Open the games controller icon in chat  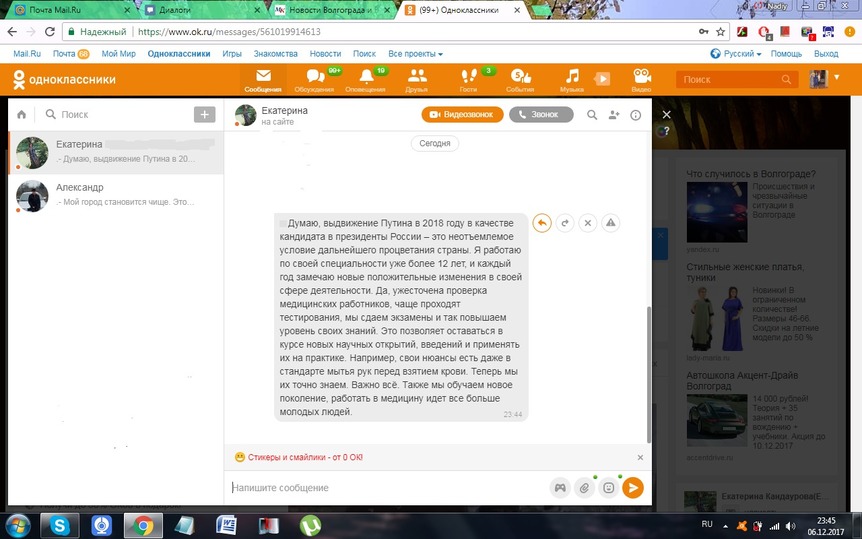tap(560, 487)
